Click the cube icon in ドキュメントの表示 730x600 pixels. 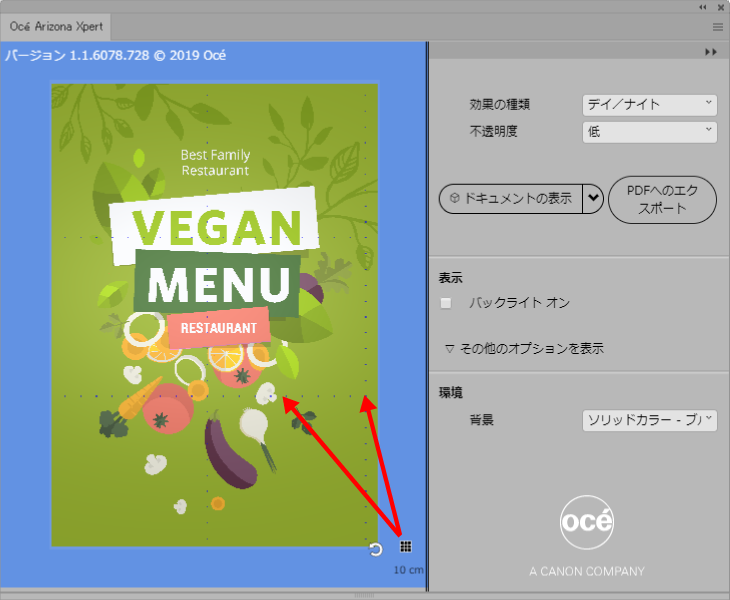coord(455,198)
